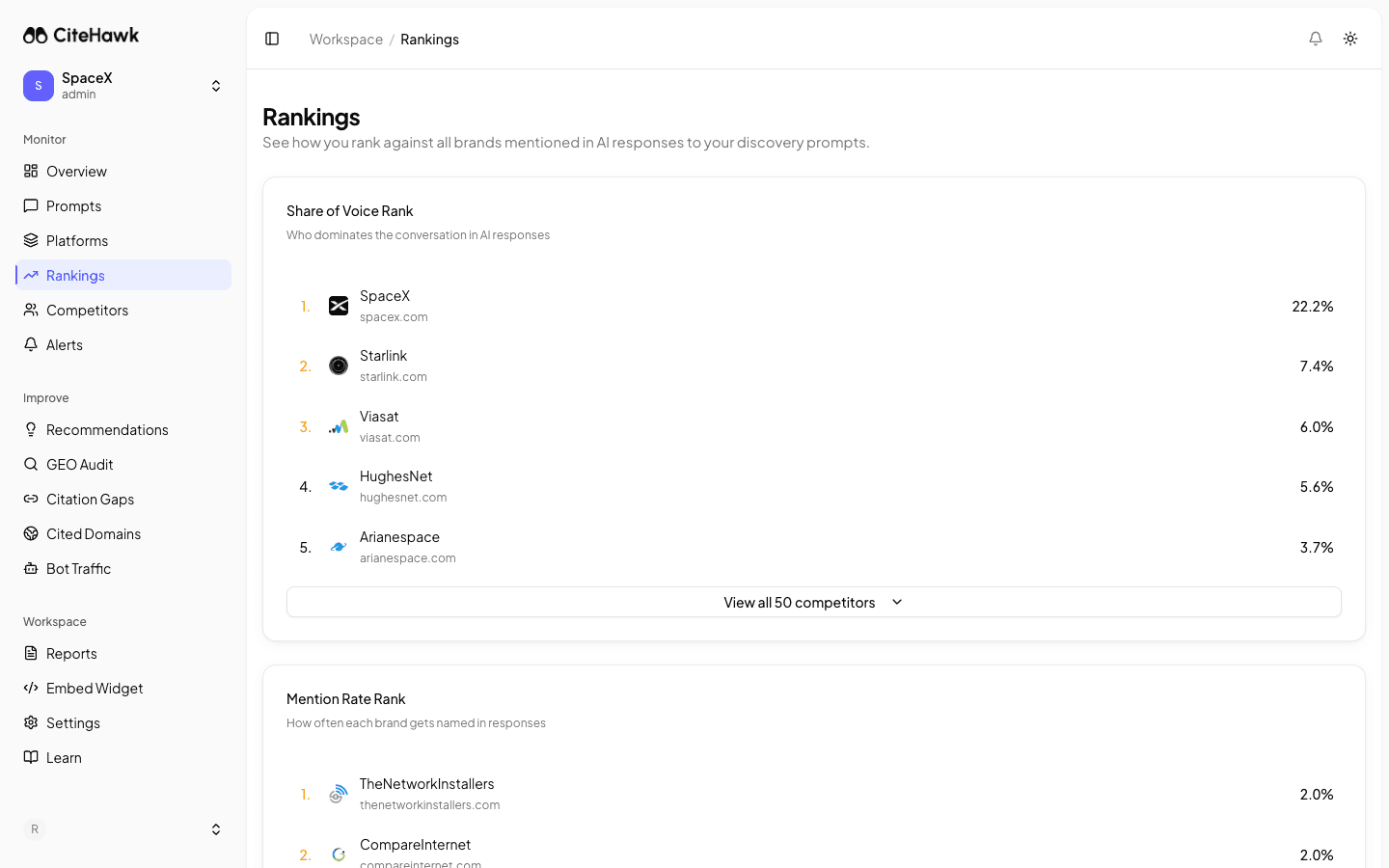Open Recommendations section
The image size is (1389, 868).
tap(123, 429)
